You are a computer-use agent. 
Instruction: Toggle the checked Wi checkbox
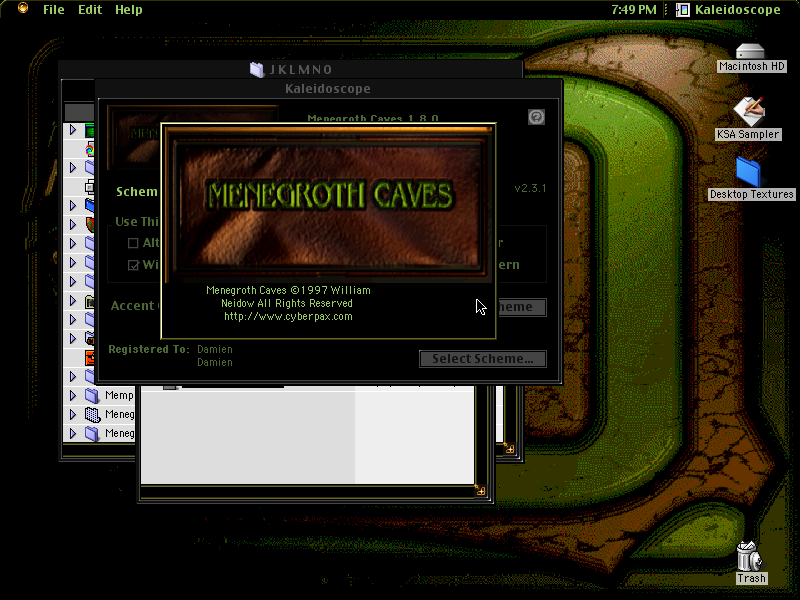click(x=133, y=265)
